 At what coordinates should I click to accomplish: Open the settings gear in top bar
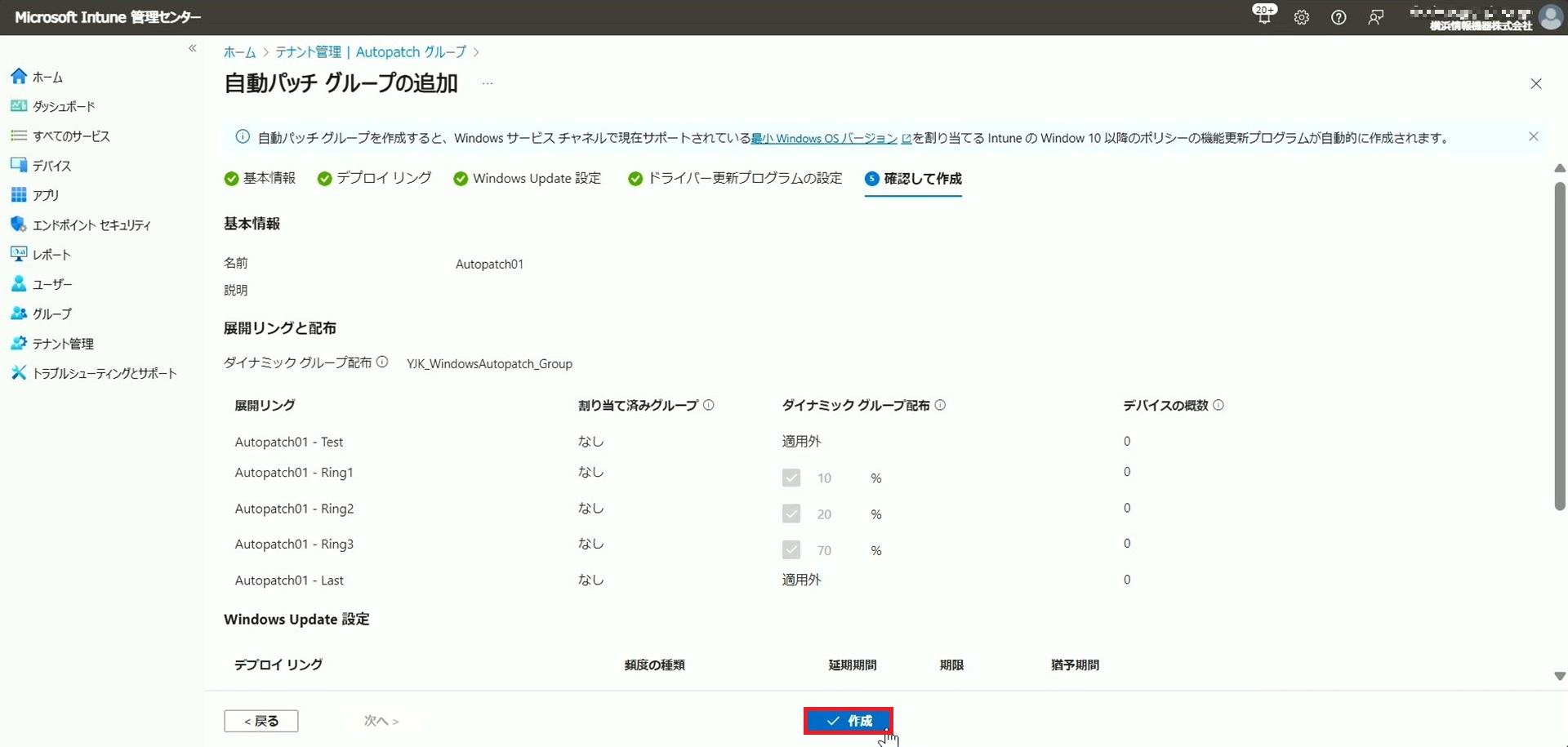1302,17
